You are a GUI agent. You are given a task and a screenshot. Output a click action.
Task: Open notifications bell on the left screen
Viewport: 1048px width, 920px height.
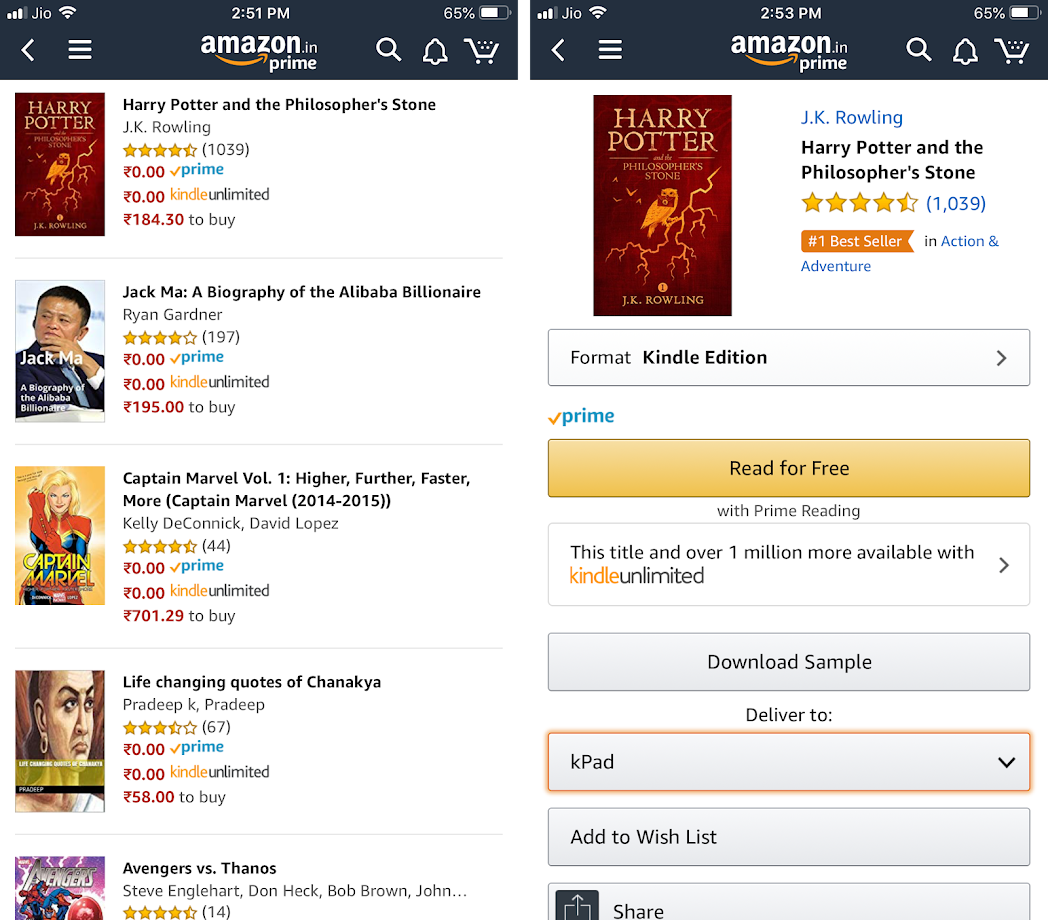tap(435, 51)
